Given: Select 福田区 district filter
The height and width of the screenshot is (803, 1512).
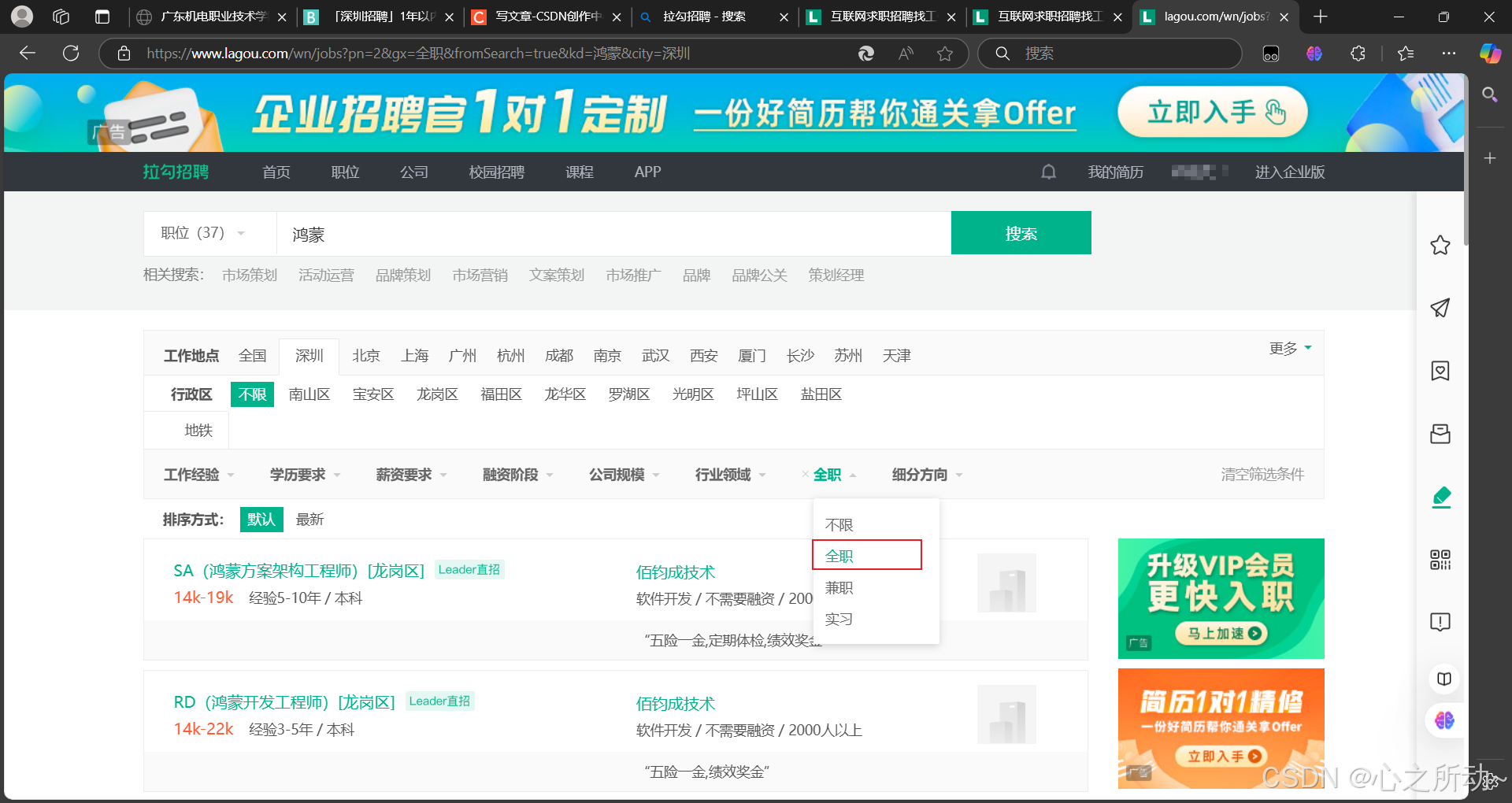Looking at the screenshot, I should pos(501,394).
